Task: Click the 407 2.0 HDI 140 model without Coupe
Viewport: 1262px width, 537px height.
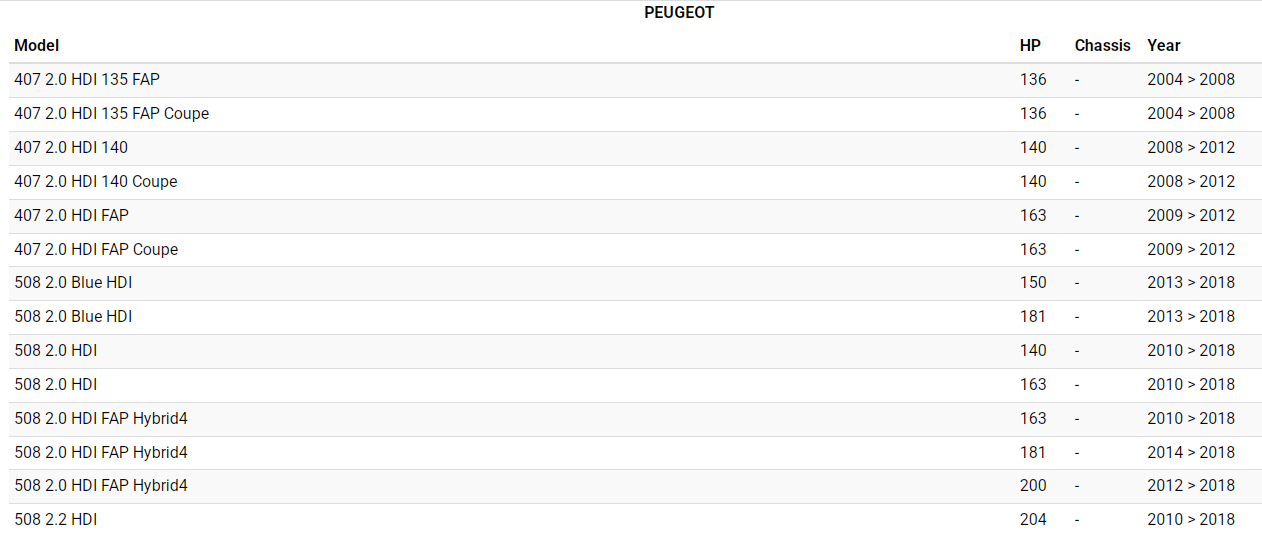Action: click(71, 147)
